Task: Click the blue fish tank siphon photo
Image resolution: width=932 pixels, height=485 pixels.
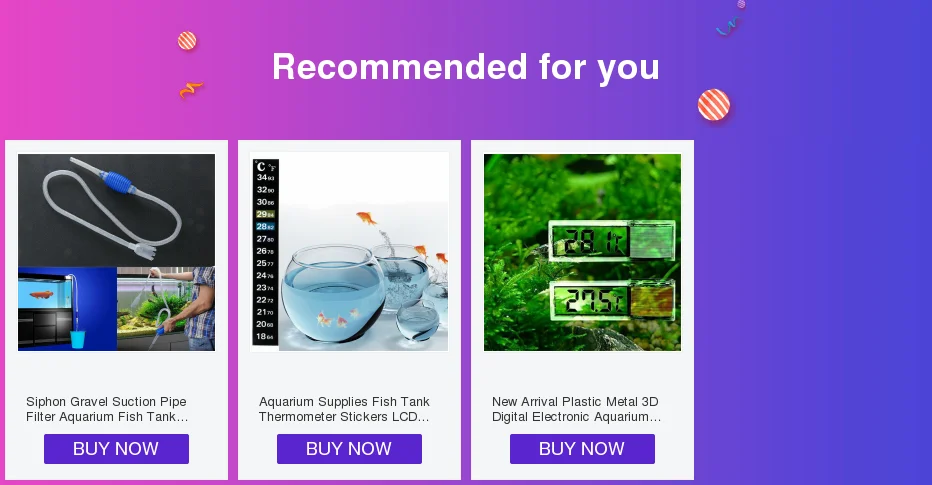Action: [67, 308]
